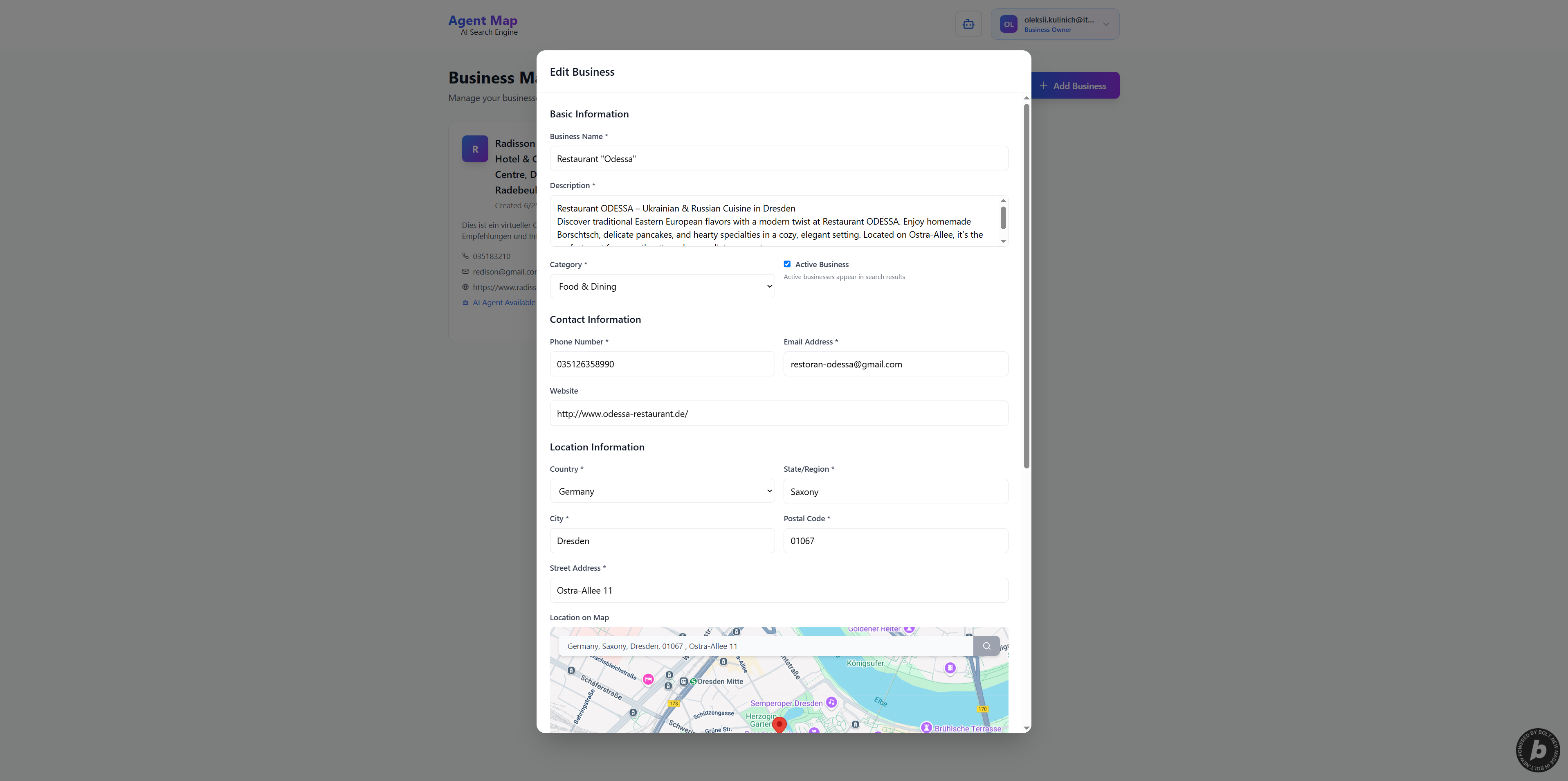
Task: Click the Website URL input field
Action: click(x=779, y=413)
